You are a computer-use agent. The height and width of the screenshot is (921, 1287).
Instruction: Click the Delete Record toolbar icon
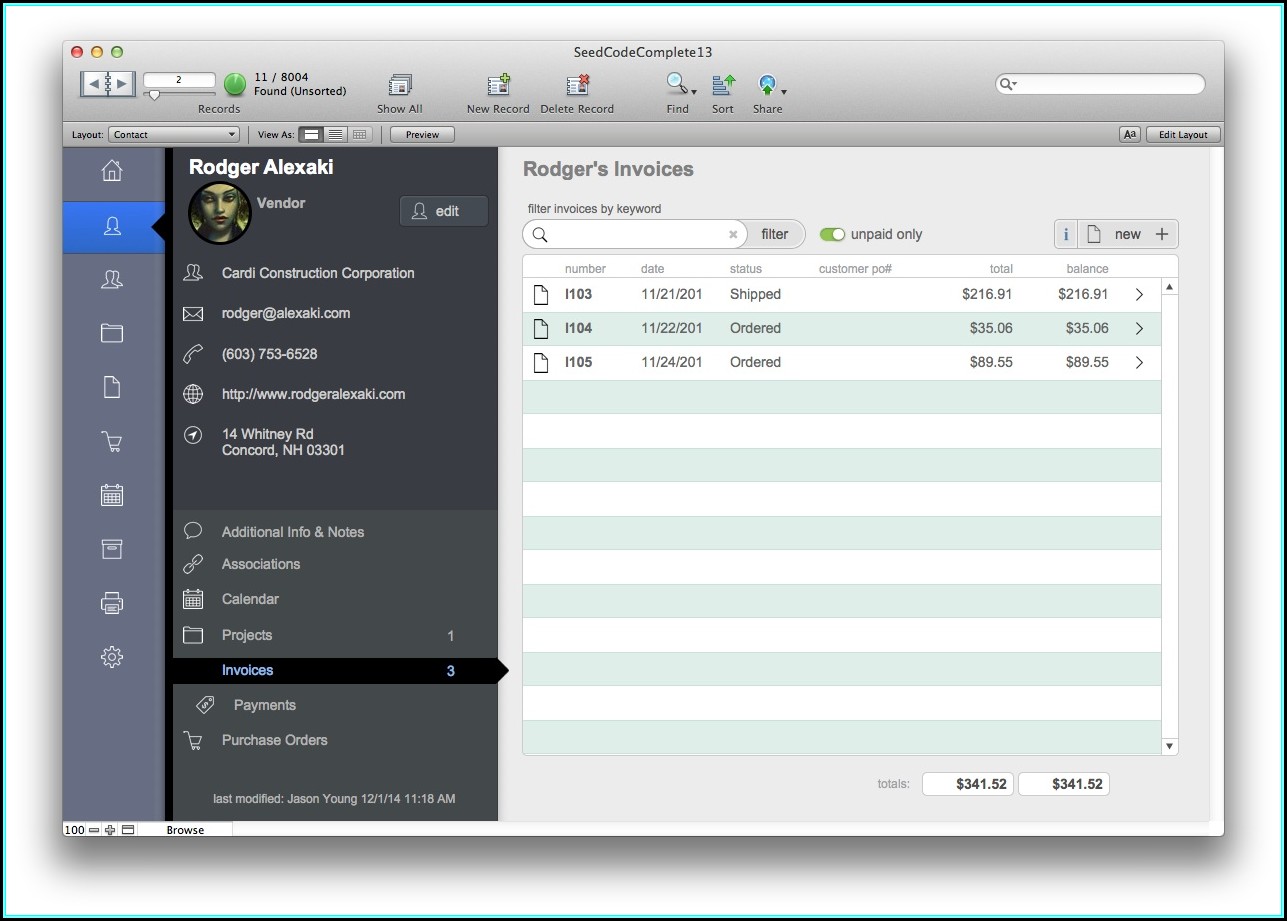click(x=577, y=86)
